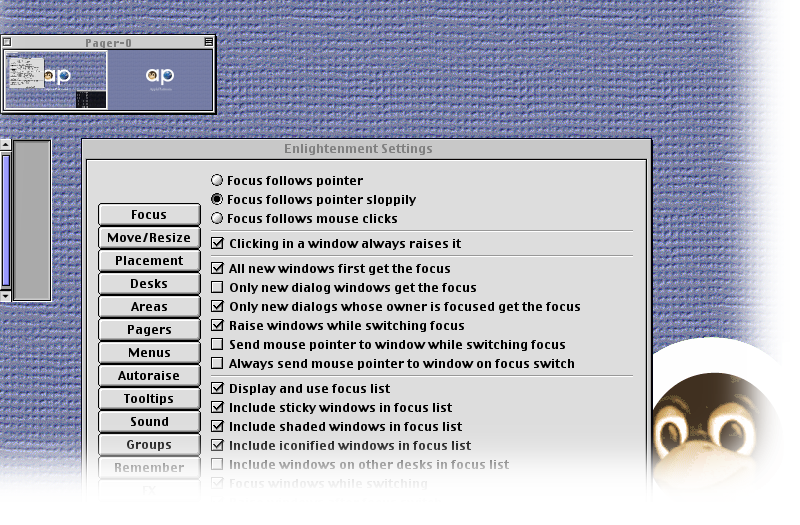Toggle Include shaded windows in focus list
The width and height of the screenshot is (800, 525).
[x=217, y=426]
